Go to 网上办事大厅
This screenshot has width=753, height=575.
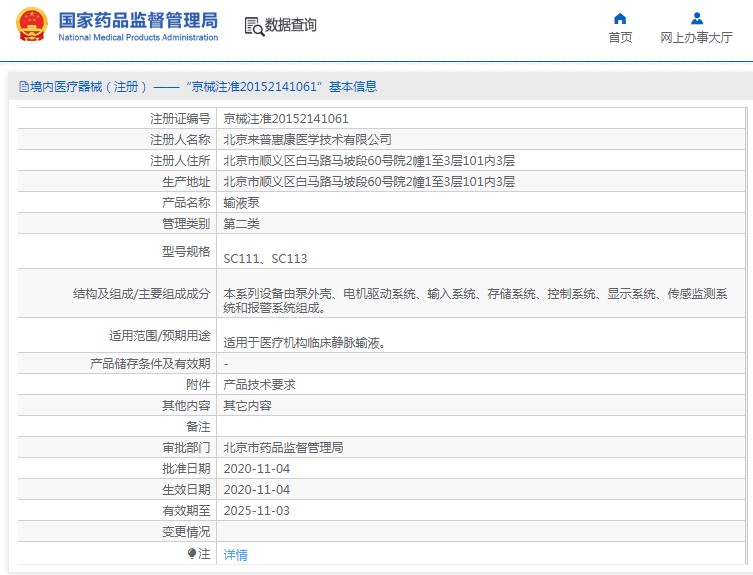tap(696, 37)
